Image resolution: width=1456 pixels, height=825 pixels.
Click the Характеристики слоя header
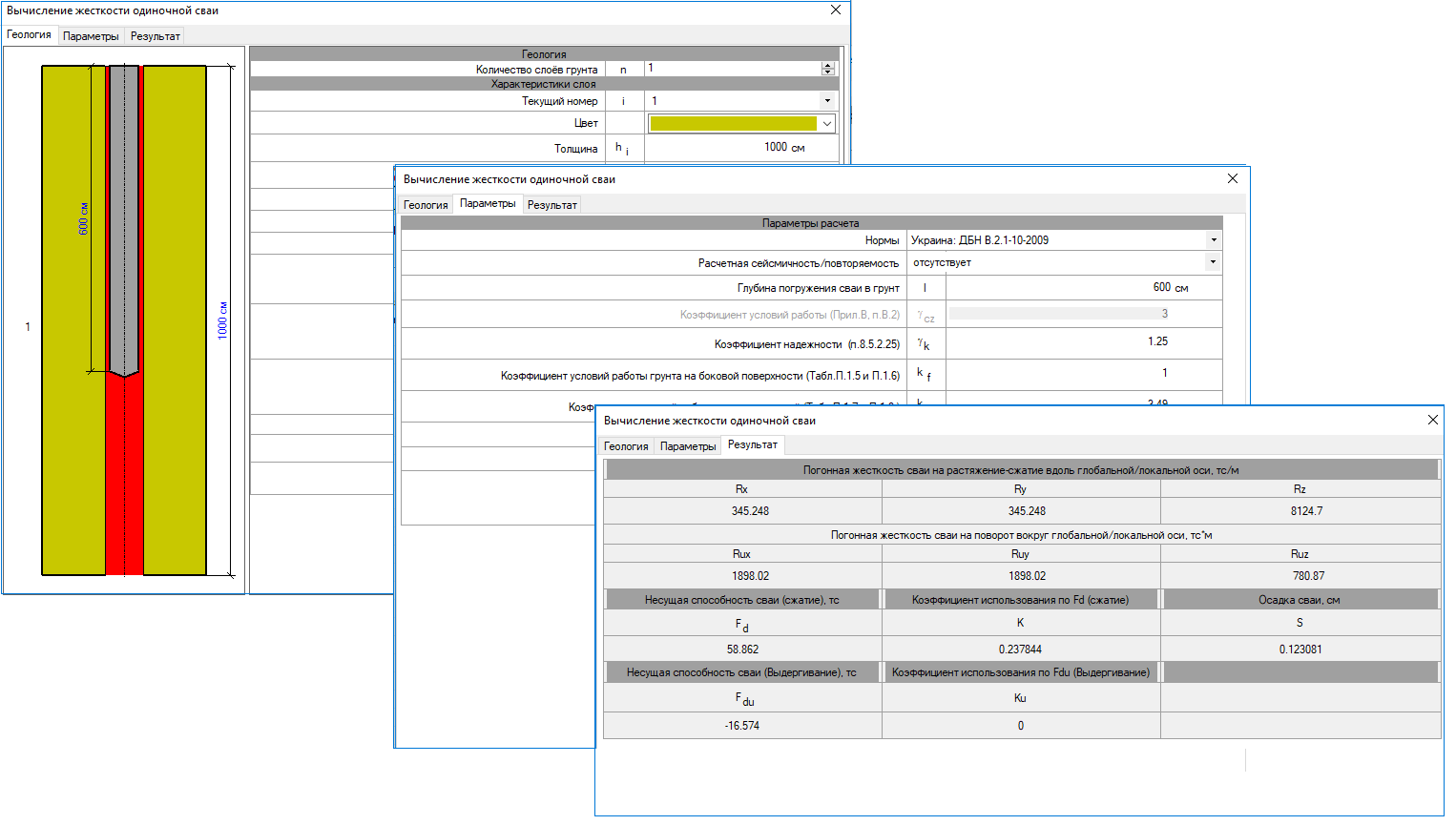(x=545, y=84)
